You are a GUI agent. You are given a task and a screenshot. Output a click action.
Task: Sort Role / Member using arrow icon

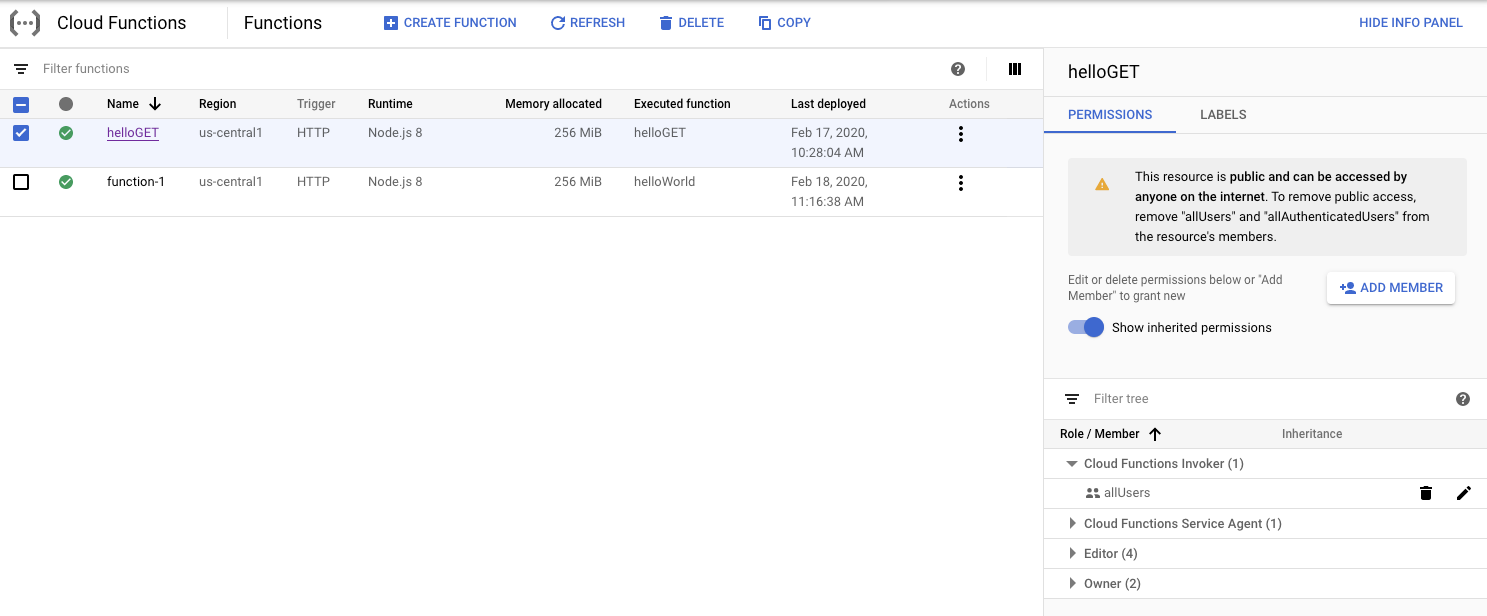pos(1155,434)
